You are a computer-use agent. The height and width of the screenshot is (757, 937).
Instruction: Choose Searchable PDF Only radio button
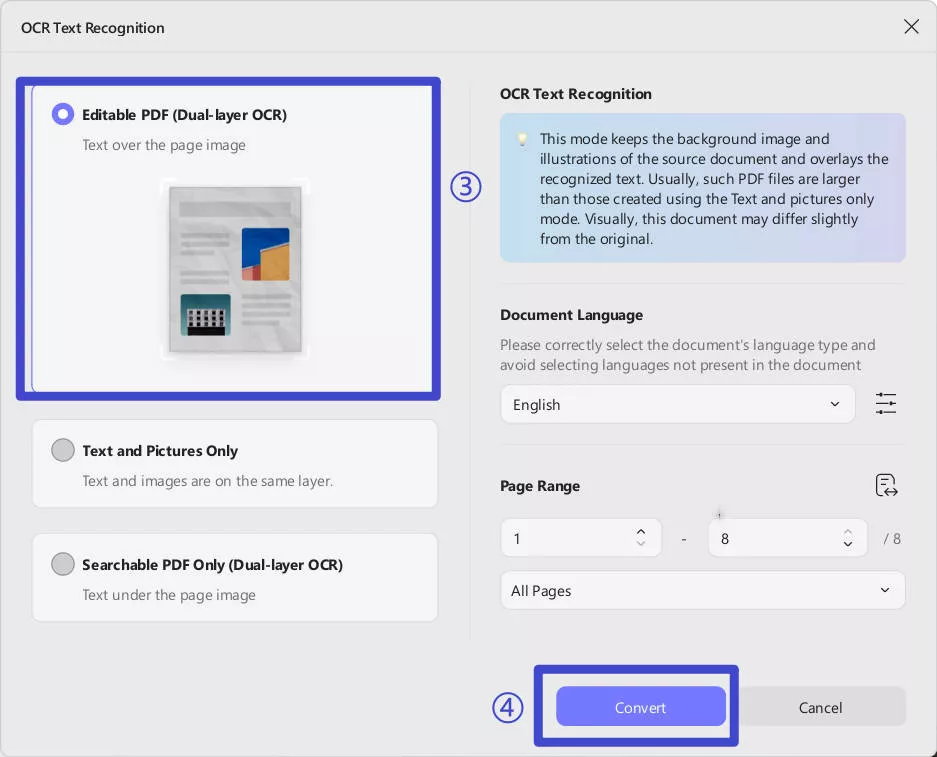63,564
